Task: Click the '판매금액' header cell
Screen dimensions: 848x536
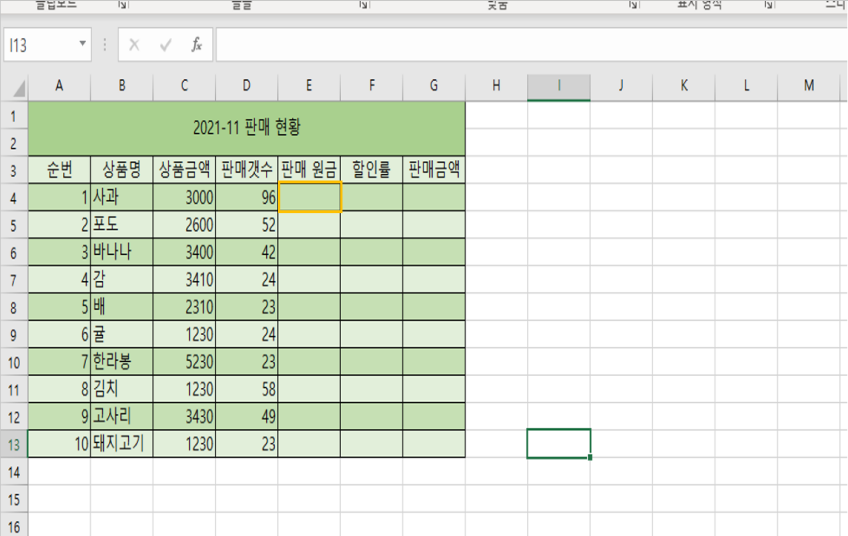Action: (434, 170)
